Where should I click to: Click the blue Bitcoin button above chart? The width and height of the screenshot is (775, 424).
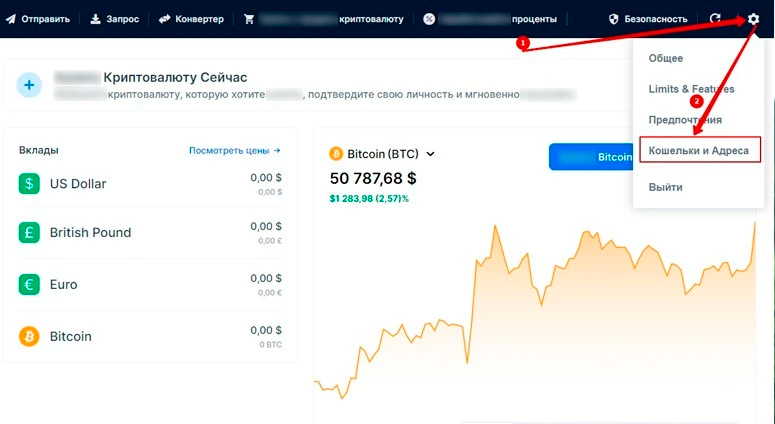pos(590,157)
